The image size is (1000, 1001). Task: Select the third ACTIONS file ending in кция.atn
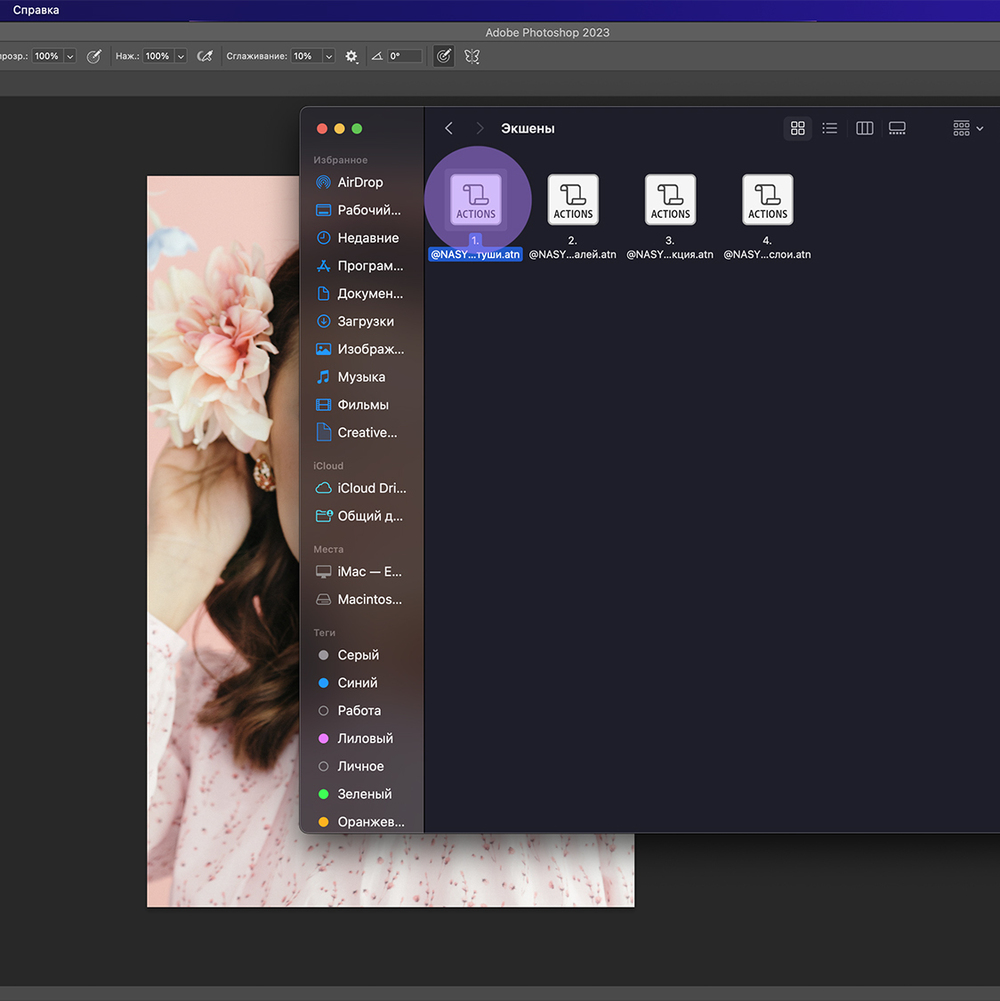(670, 200)
